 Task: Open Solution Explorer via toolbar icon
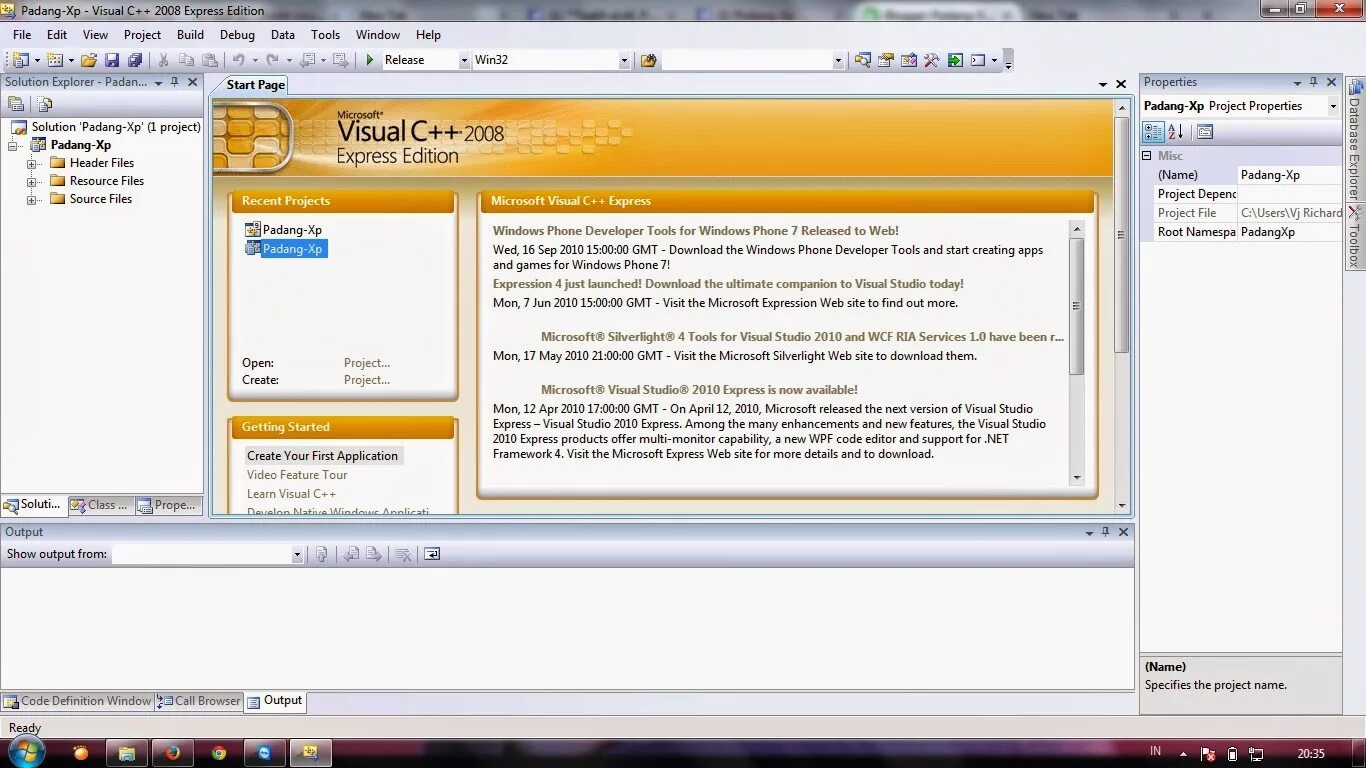[x=862, y=60]
